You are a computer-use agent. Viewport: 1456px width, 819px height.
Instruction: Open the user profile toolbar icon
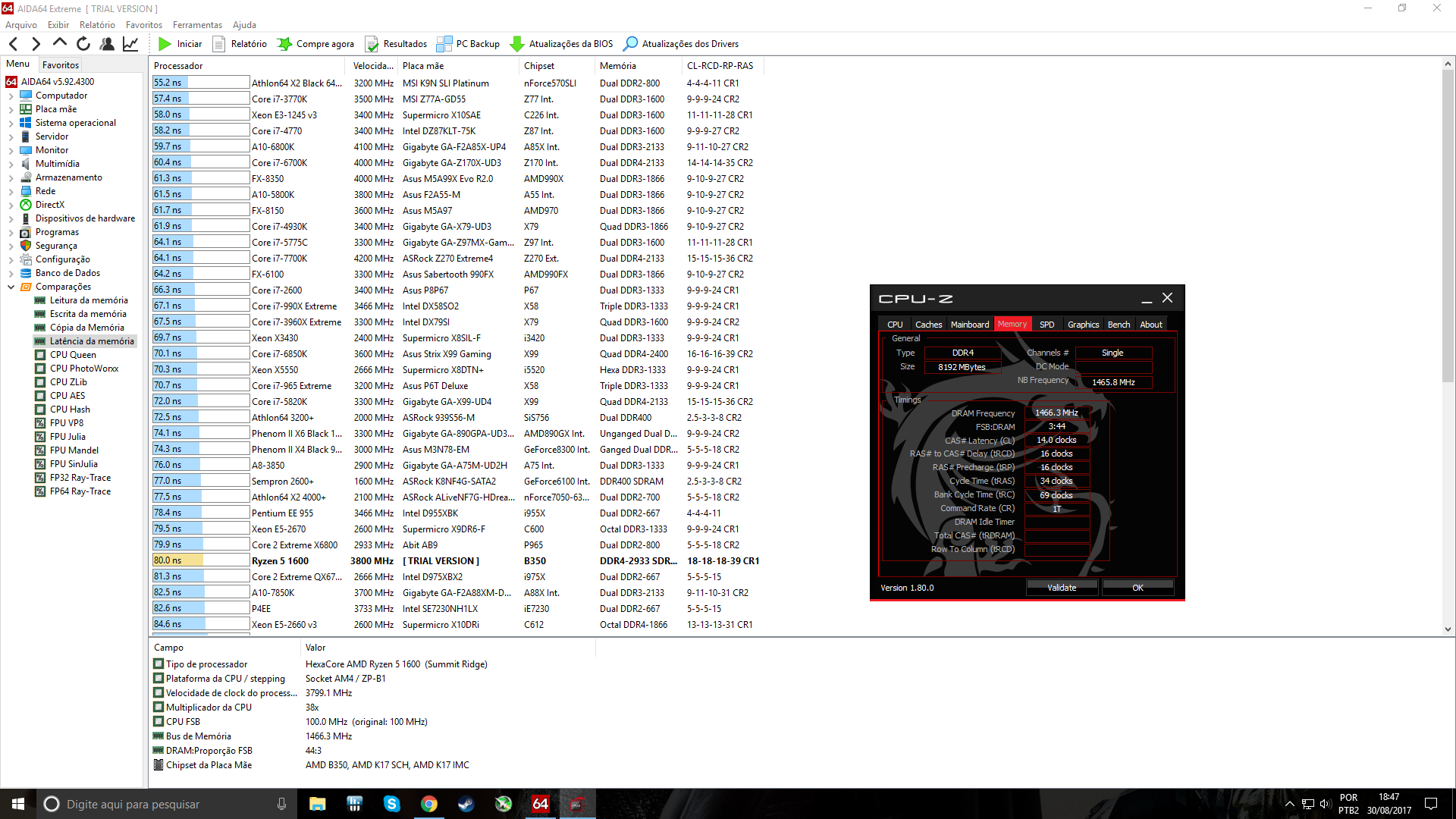(x=107, y=44)
